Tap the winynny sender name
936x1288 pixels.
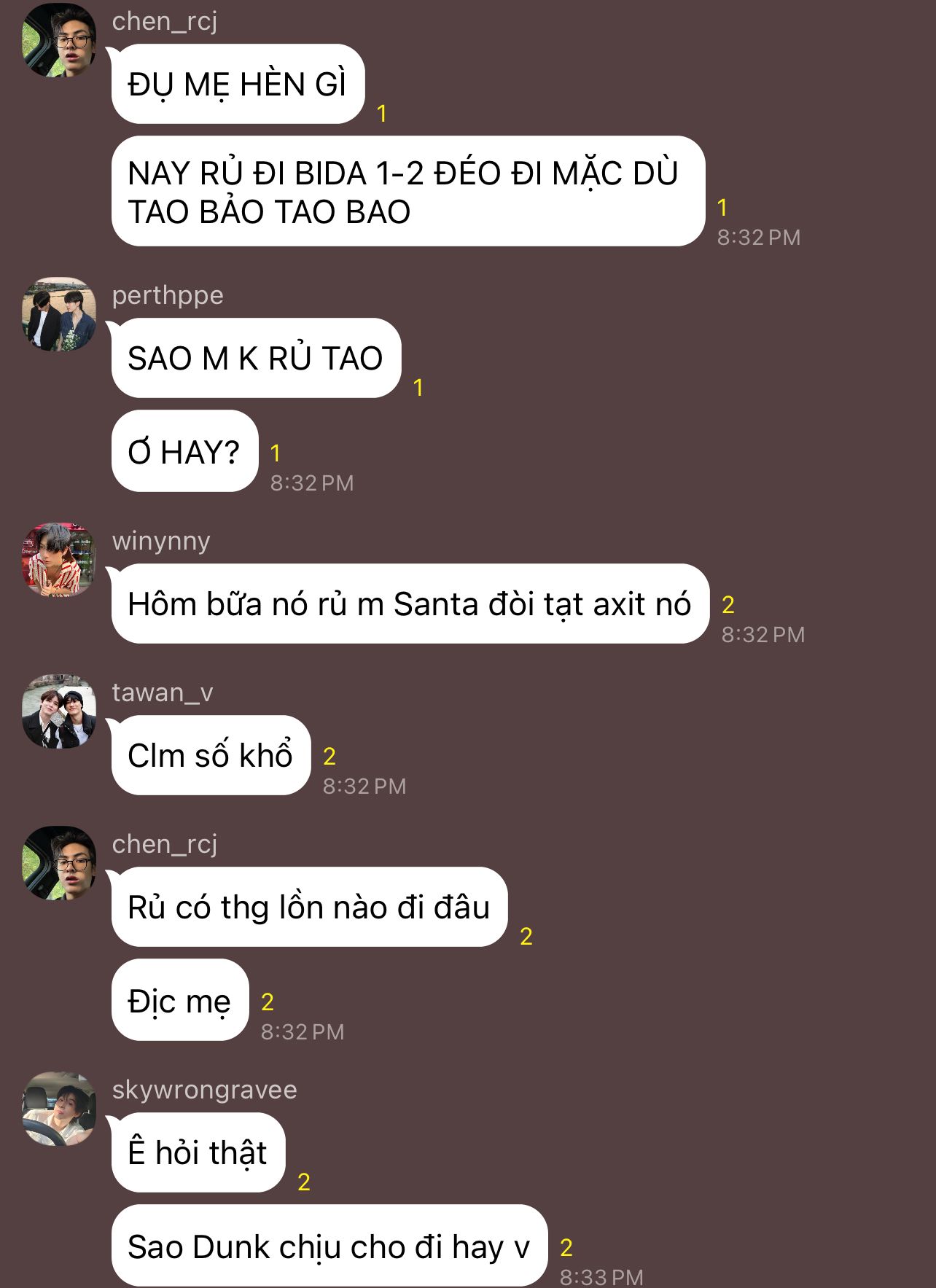[x=161, y=541]
